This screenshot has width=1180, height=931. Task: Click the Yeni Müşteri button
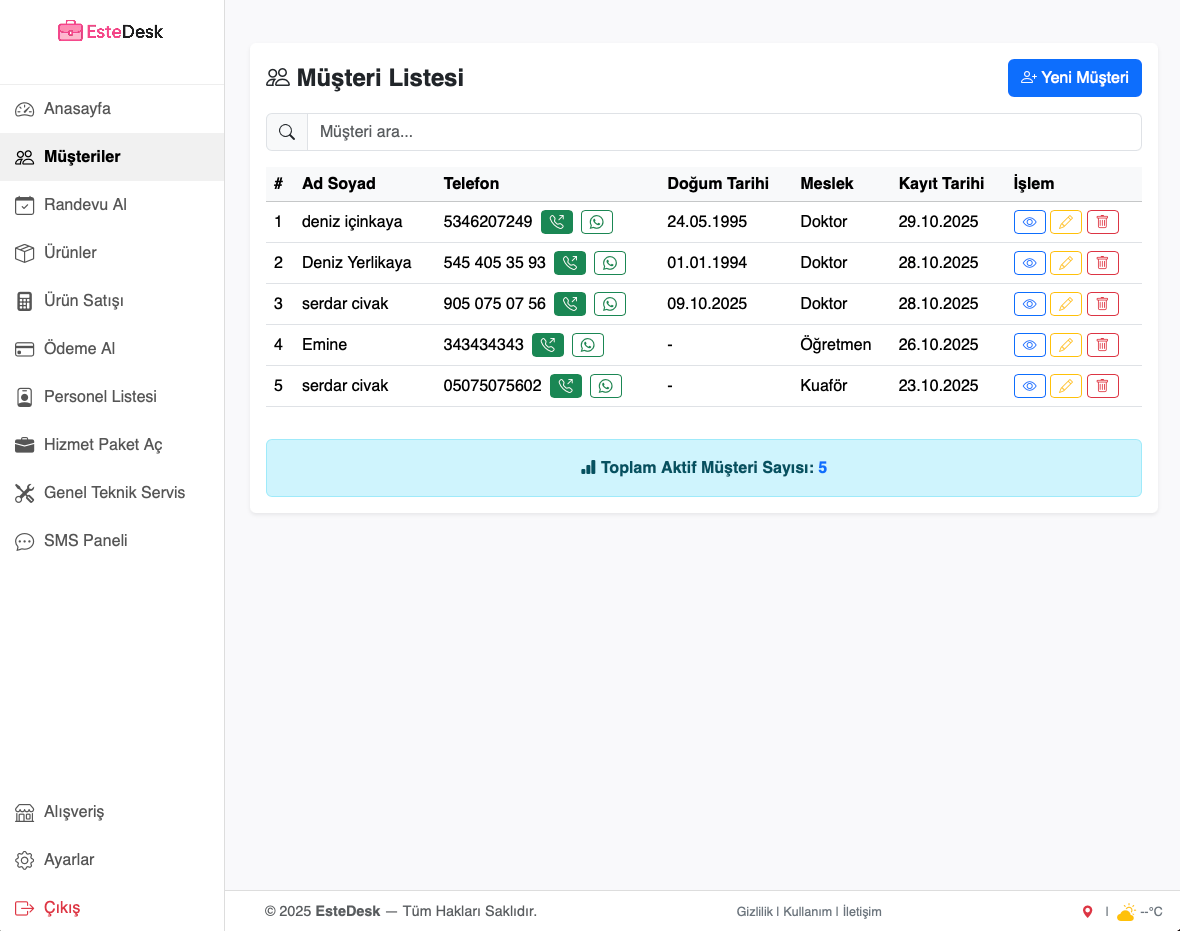click(1074, 78)
